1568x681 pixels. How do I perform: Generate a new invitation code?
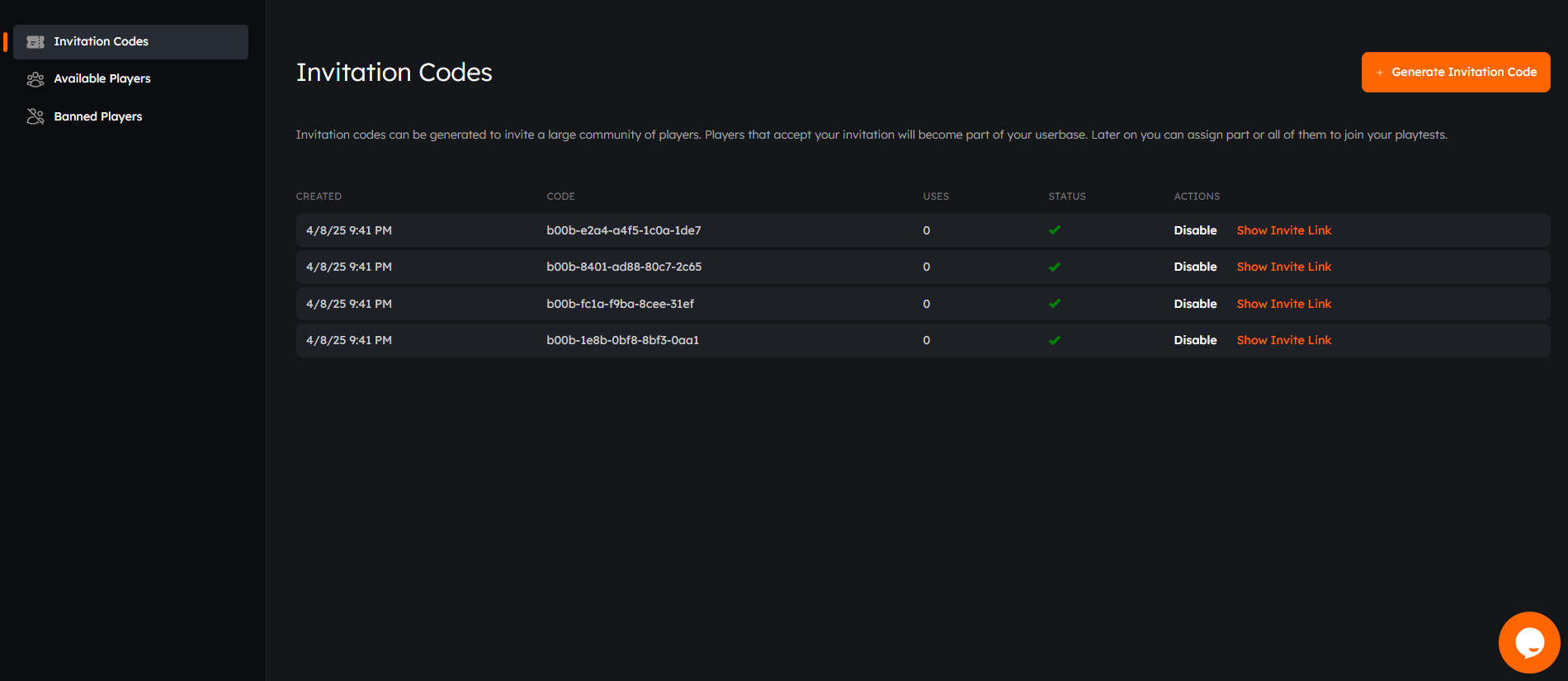pyautogui.click(x=1456, y=72)
